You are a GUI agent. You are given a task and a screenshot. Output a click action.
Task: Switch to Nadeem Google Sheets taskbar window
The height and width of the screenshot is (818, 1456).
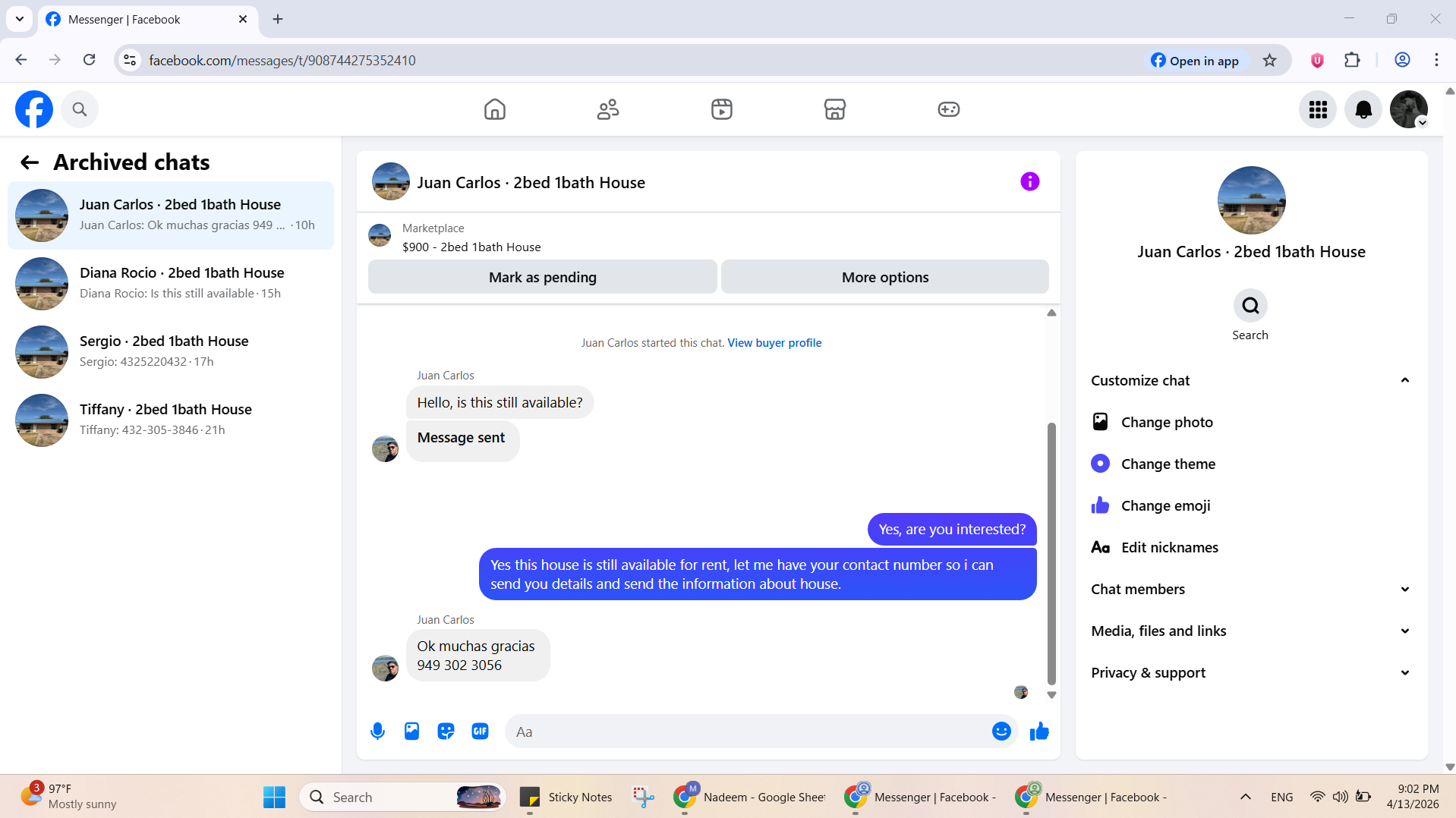point(750,797)
